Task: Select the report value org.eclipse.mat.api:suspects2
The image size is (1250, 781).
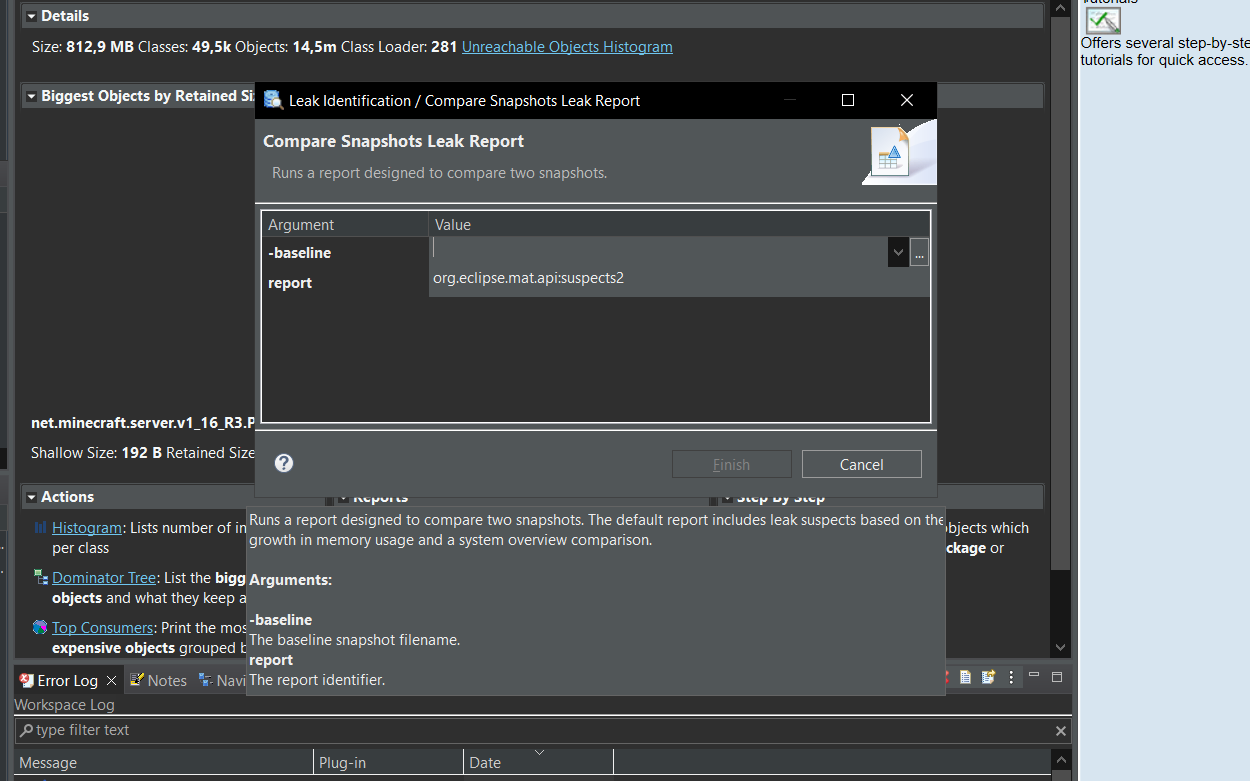Action: coord(528,278)
